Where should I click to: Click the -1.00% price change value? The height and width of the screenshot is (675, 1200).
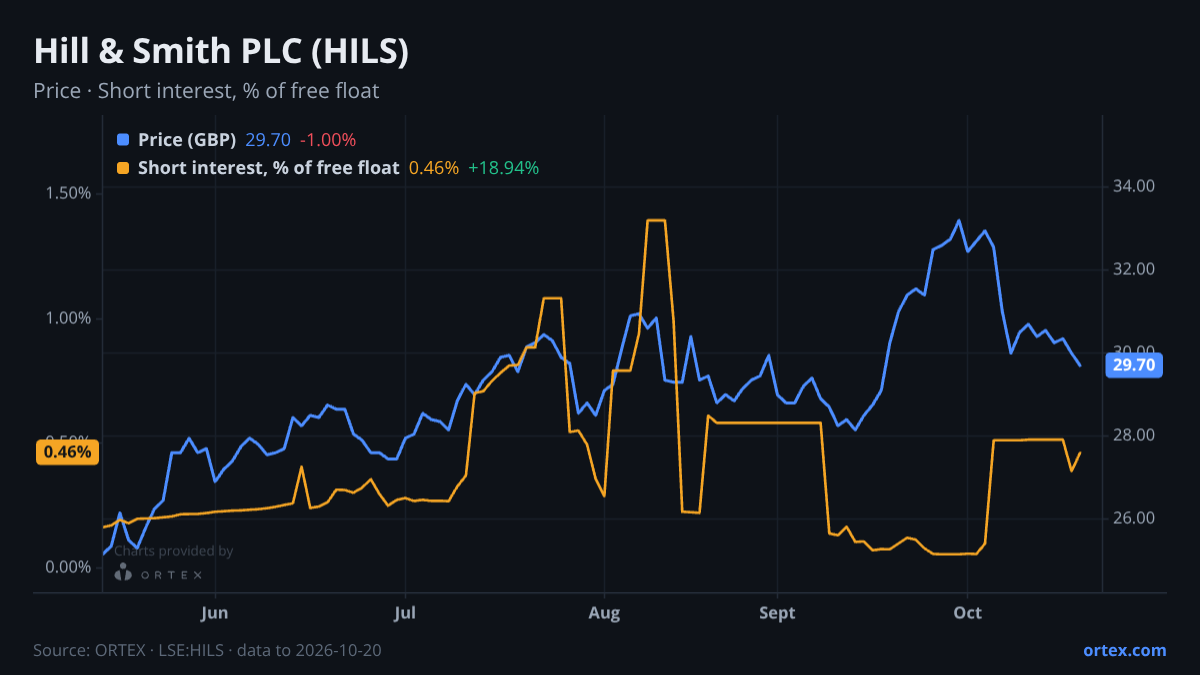tap(328, 140)
